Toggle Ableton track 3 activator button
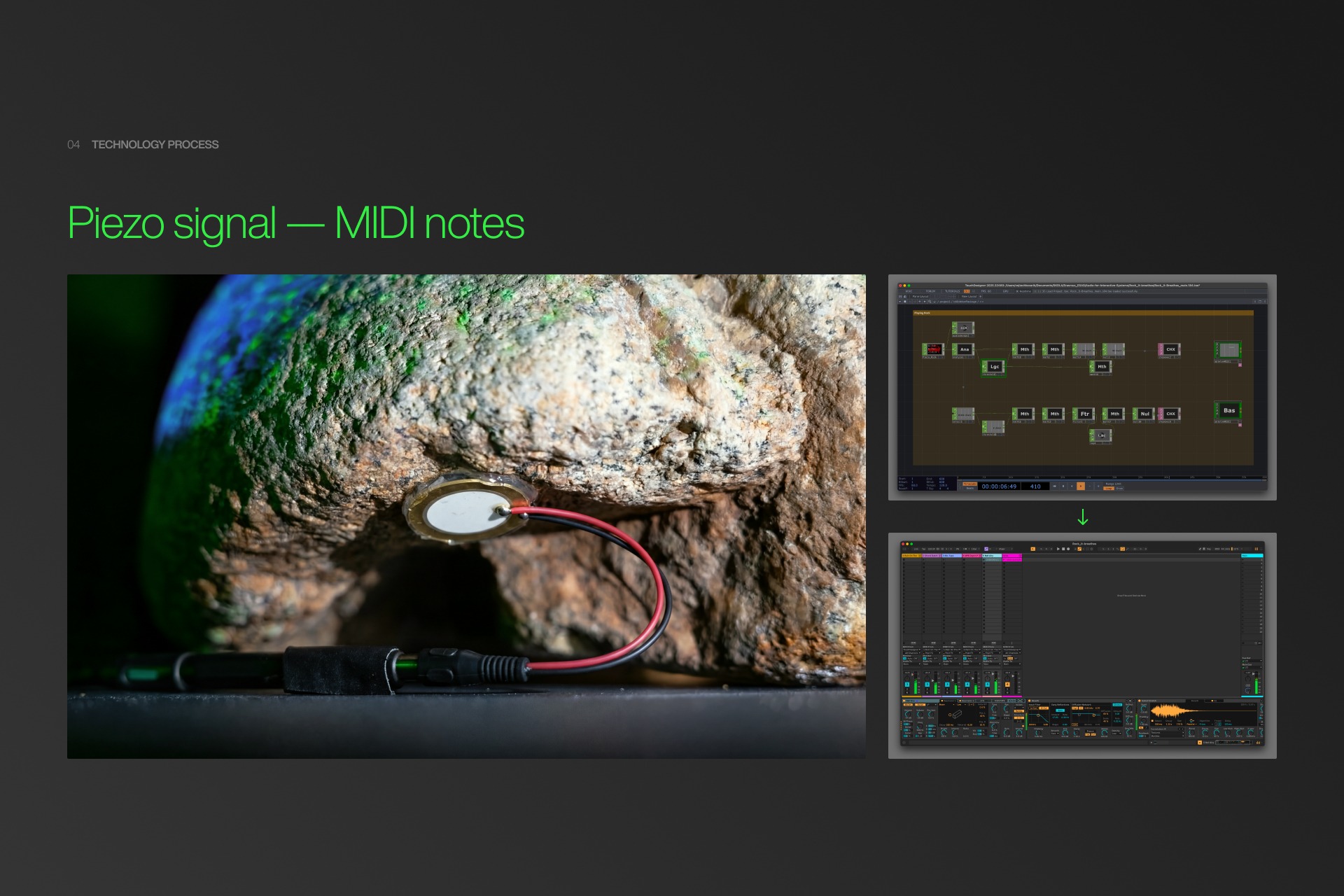This screenshot has width=1344, height=896. click(x=947, y=685)
